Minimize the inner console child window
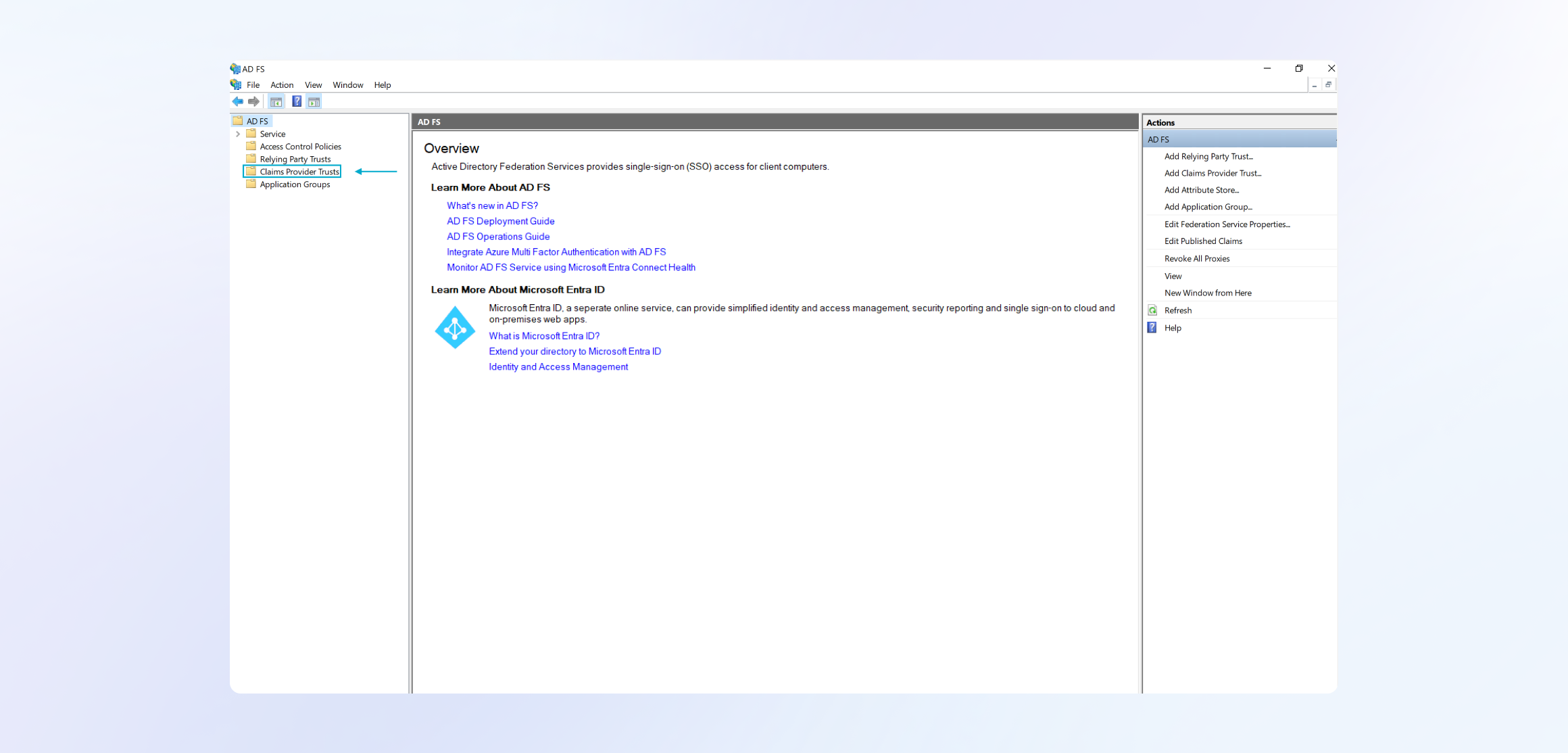1568x753 pixels. (x=1314, y=85)
